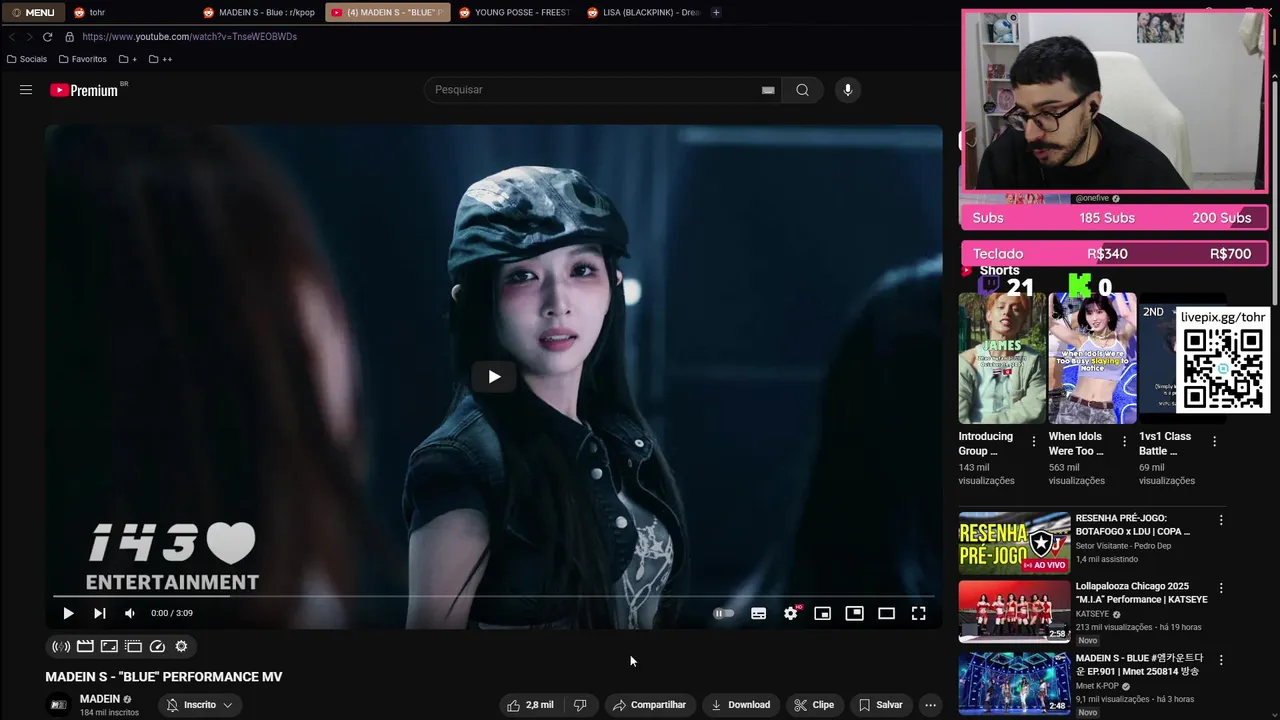Start voice search with the microphone
Screen dimensions: 1280x720
848,90
